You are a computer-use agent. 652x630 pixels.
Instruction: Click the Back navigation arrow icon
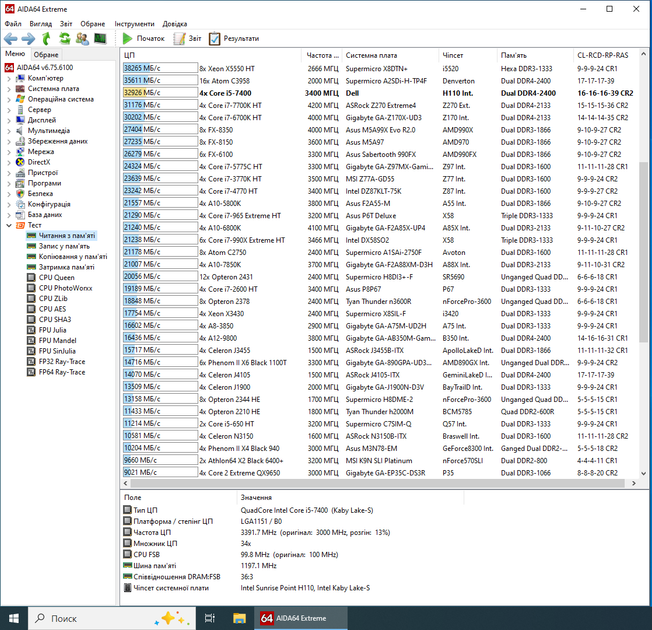click(11, 39)
